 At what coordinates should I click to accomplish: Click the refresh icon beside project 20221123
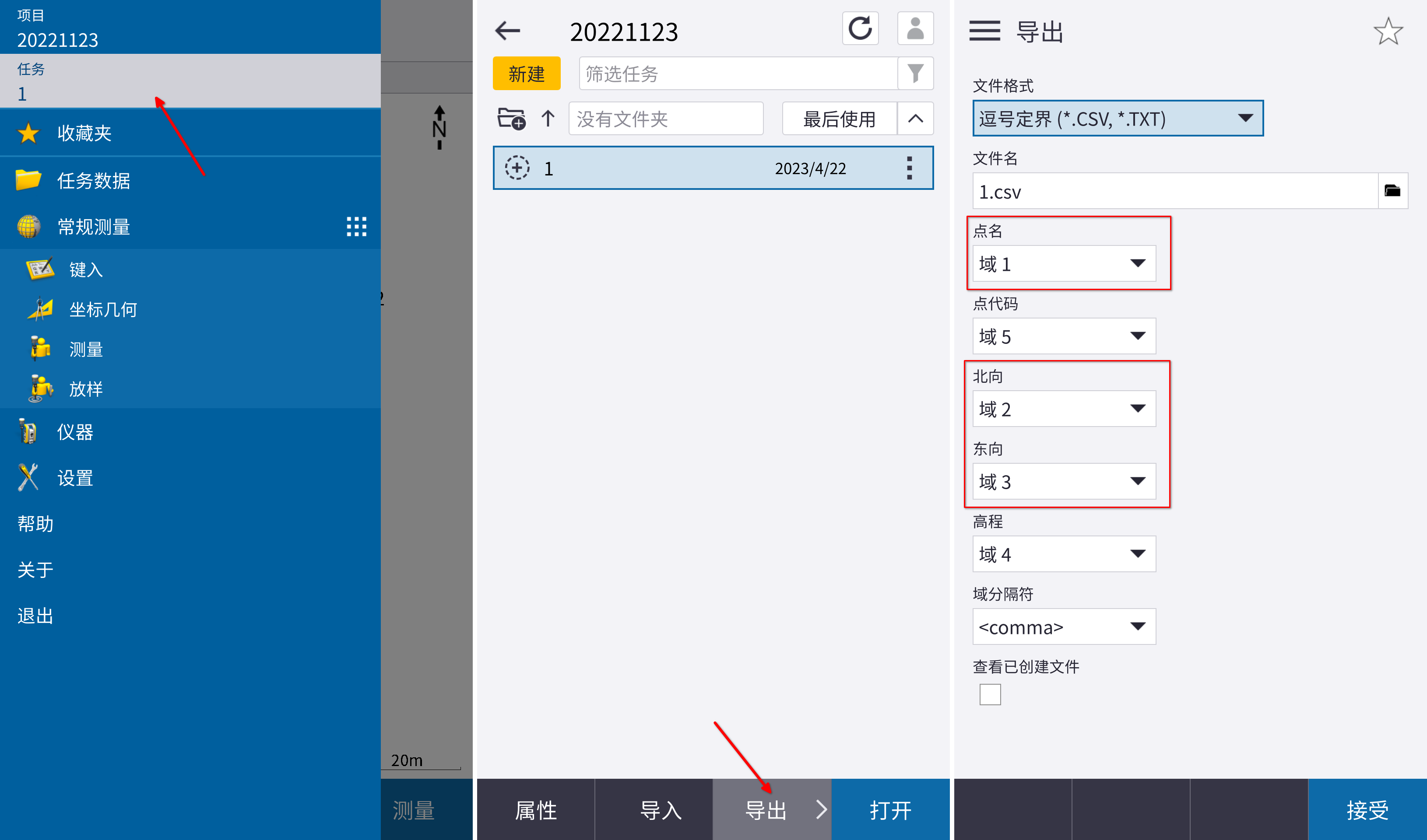[860, 28]
